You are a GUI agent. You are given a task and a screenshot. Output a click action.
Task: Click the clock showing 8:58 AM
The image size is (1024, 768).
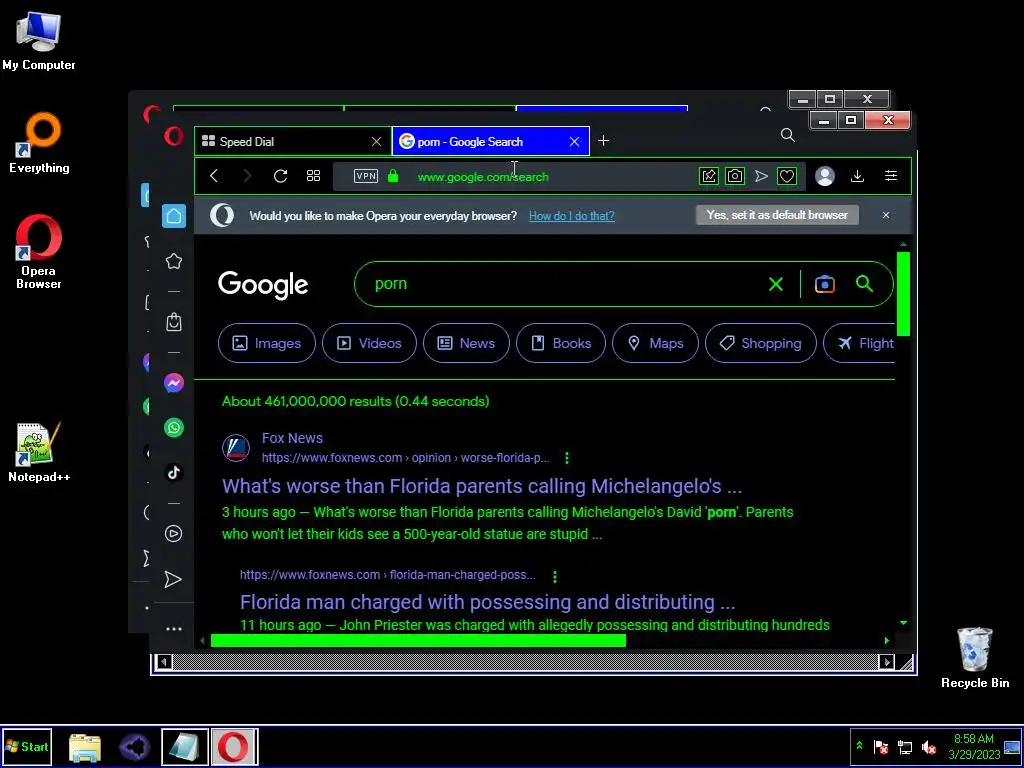click(x=974, y=739)
